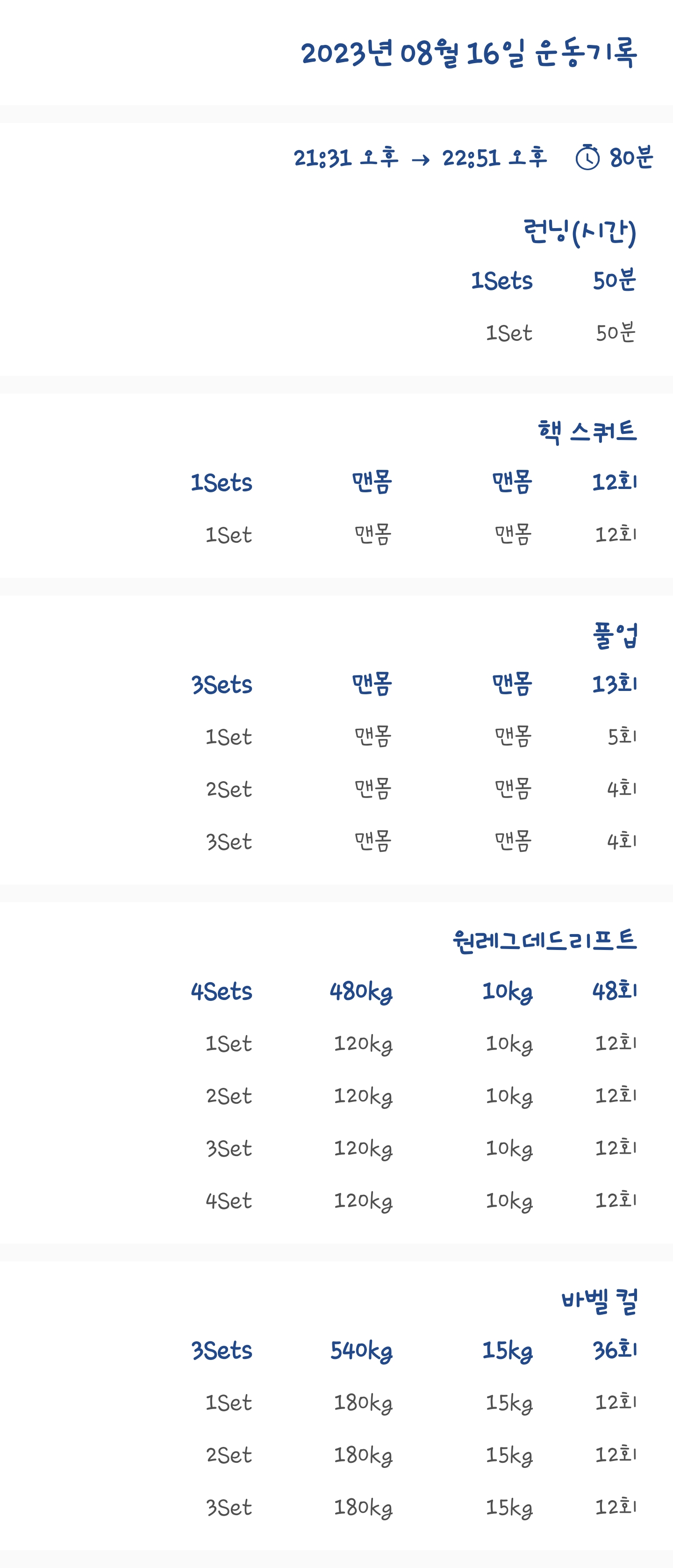
Task: Click the 12회 summary for 핵 스쿼트
Action: pyautogui.click(x=615, y=482)
